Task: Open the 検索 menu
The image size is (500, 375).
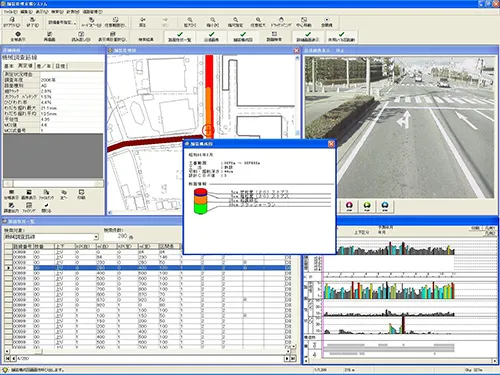Action: pos(57,11)
